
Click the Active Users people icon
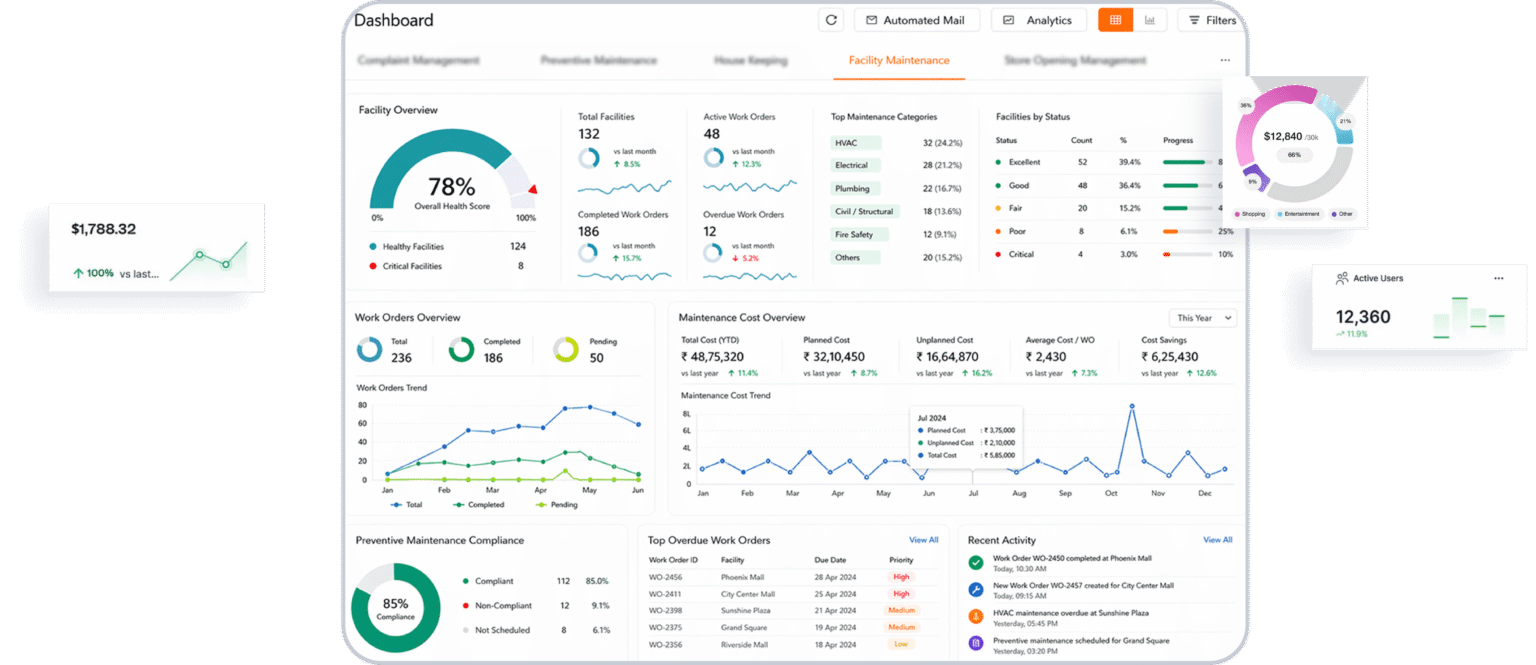[x=1342, y=278]
